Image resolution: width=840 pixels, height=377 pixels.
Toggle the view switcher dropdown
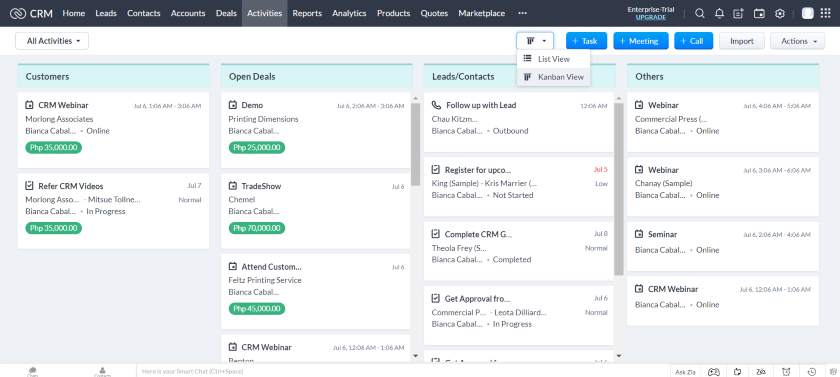[535, 41]
